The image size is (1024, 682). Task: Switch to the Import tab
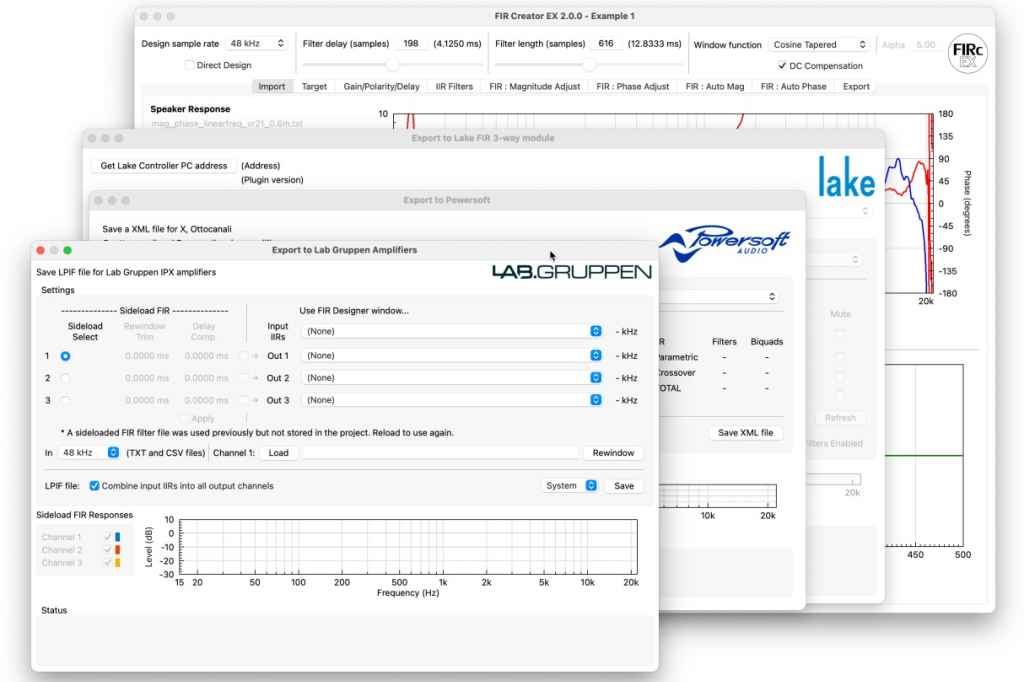272,86
